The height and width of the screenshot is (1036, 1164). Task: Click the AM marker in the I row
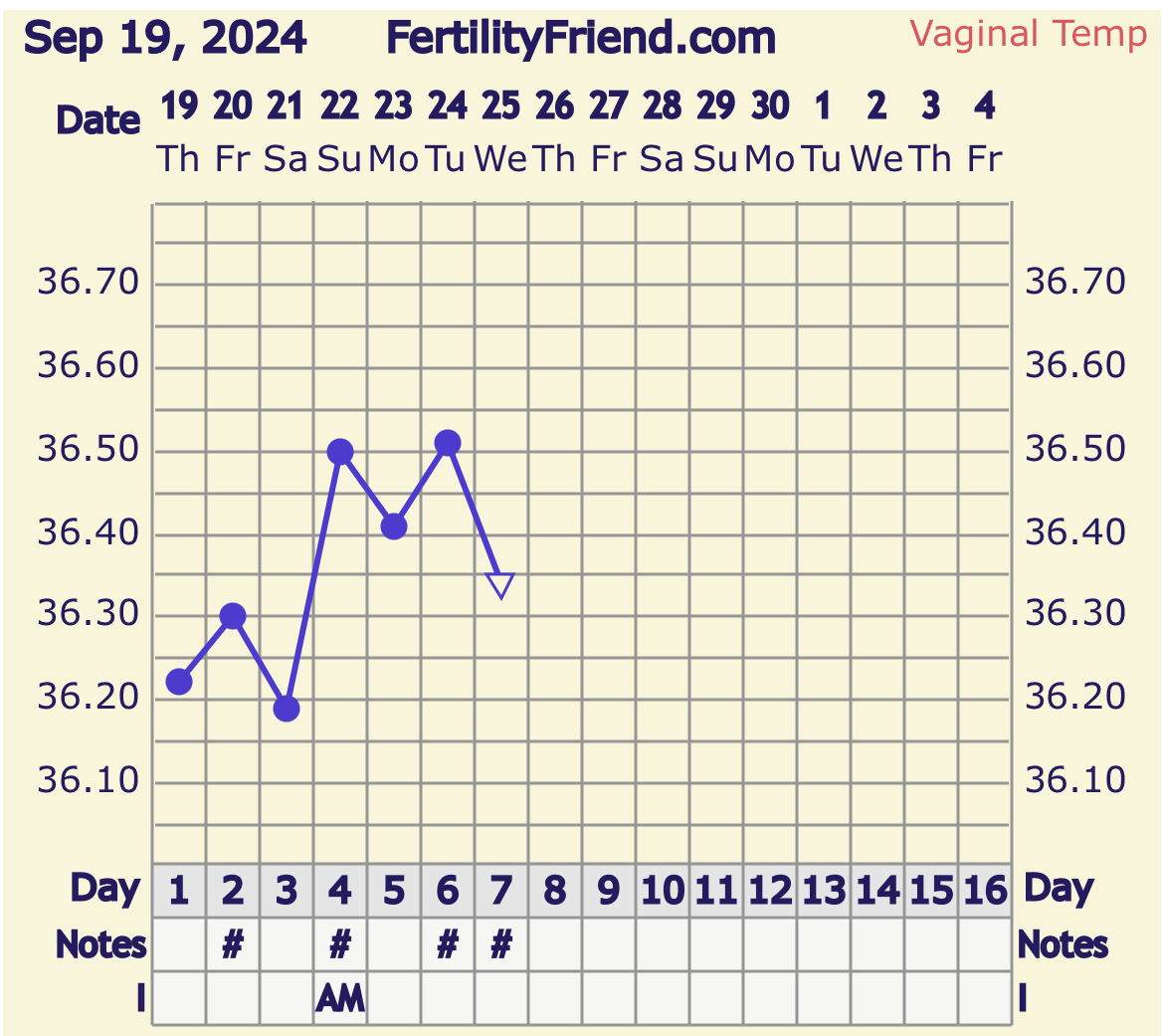(x=340, y=998)
